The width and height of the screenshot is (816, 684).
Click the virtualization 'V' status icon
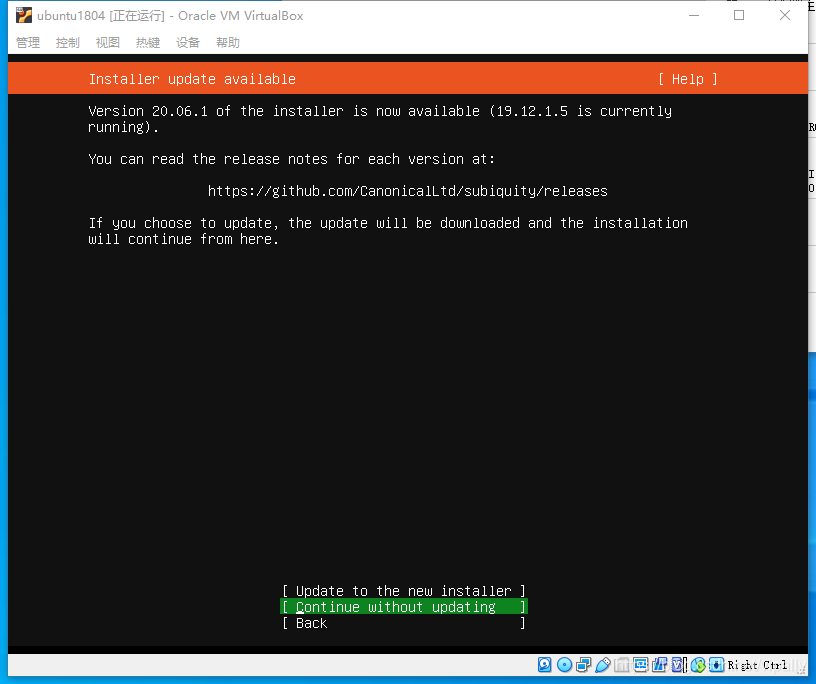[677, 665]
